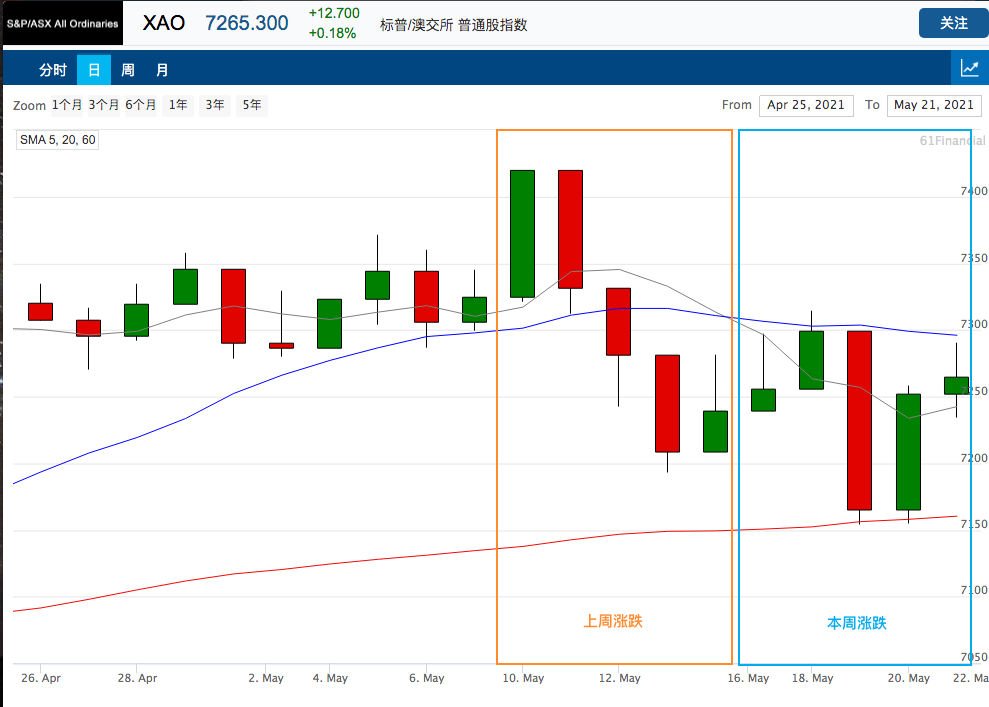
Task: Click the 12. May x-axis date label
Action: tap(619, 678)
